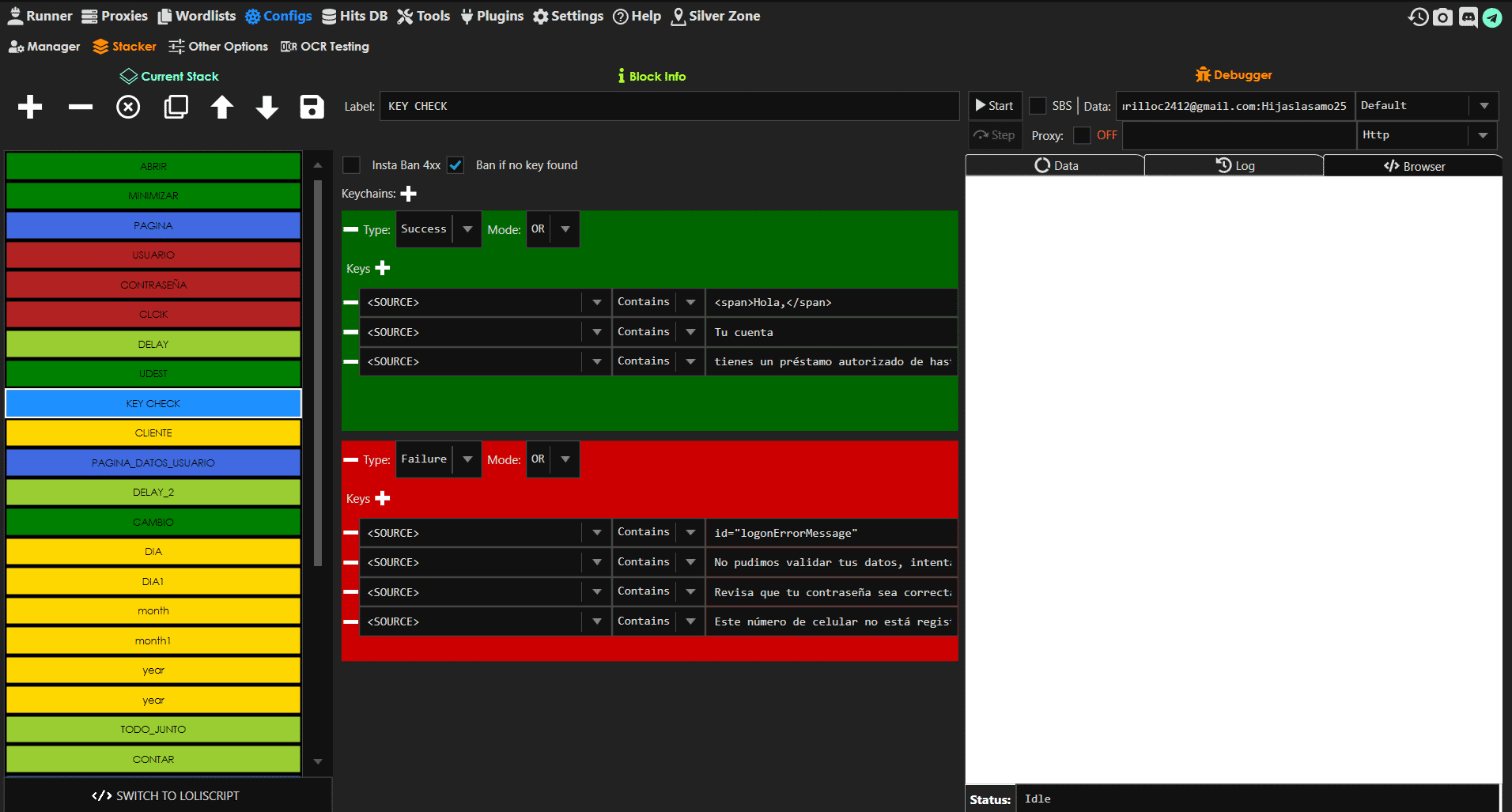Open the Failure keychain Mode OR dropdown

[553, 459]
